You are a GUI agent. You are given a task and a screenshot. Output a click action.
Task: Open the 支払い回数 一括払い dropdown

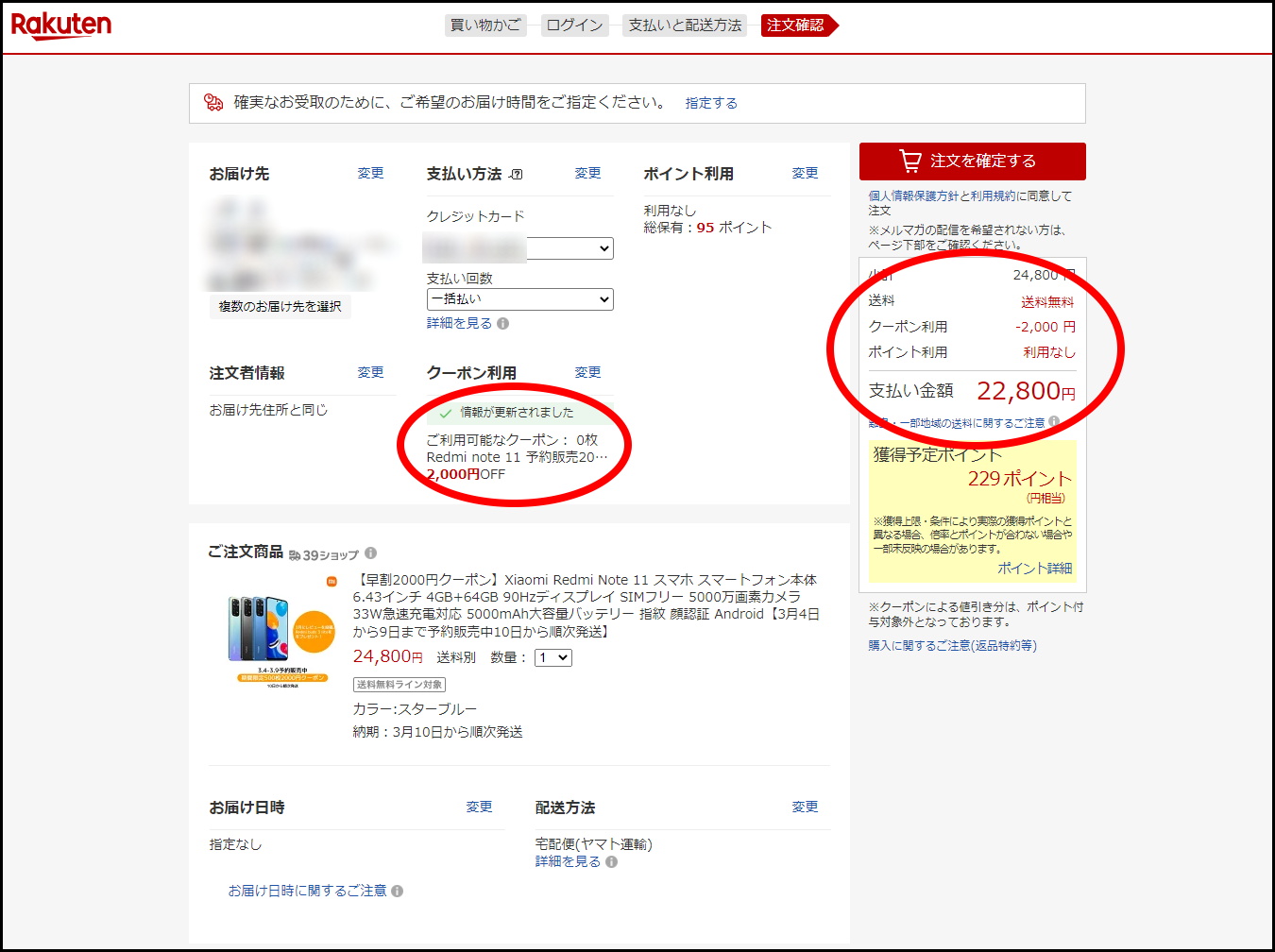520,299
